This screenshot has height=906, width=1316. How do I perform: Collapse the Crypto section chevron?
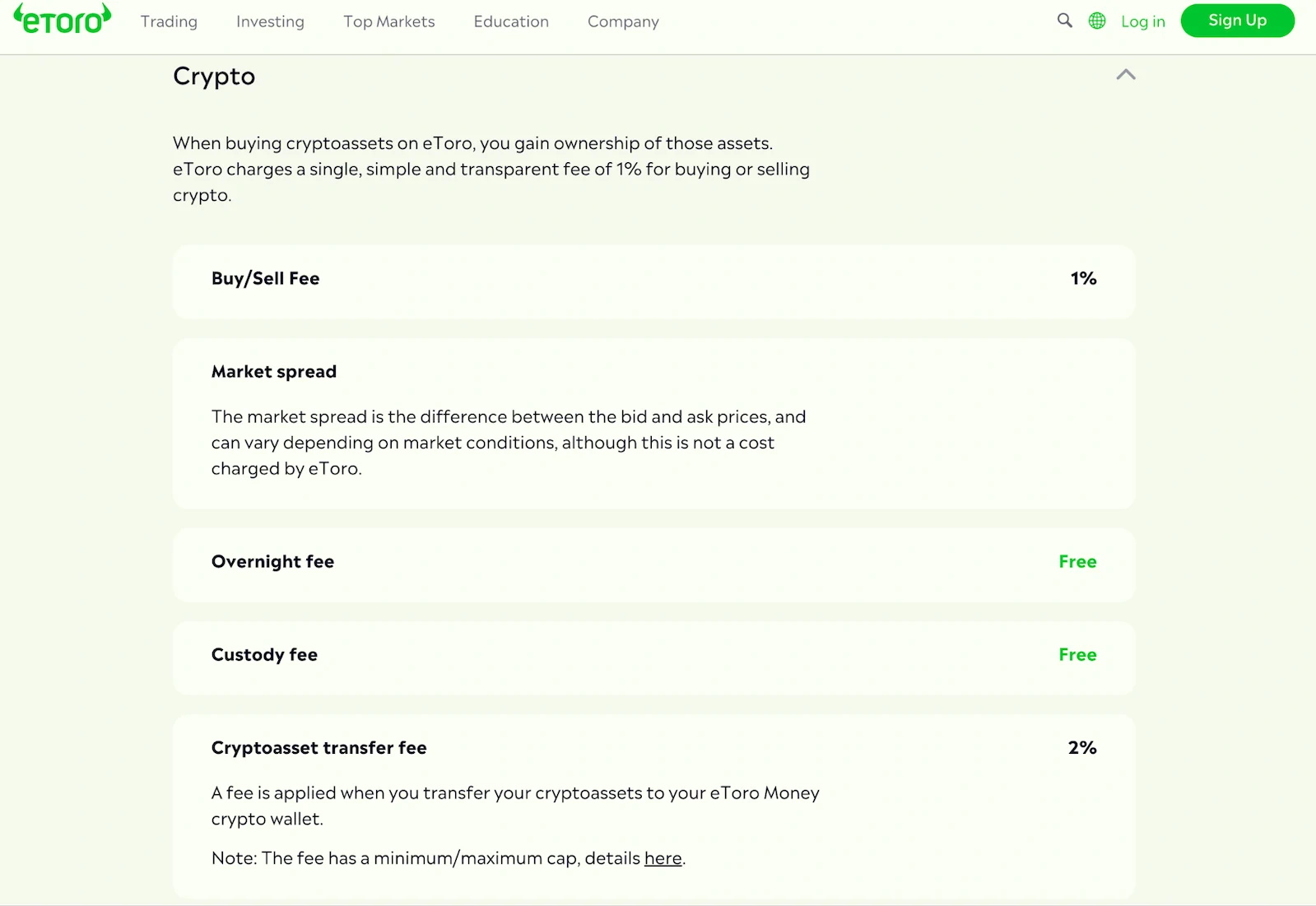click(x=1125, y=75)
